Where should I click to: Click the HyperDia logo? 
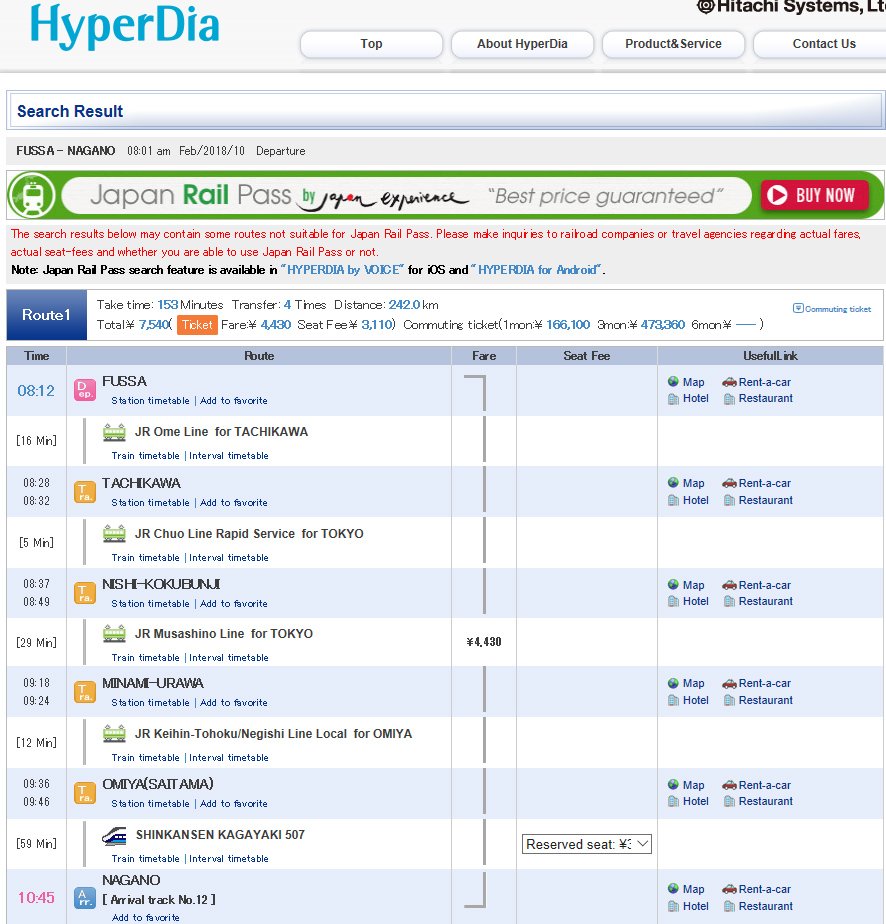point(125,27)
